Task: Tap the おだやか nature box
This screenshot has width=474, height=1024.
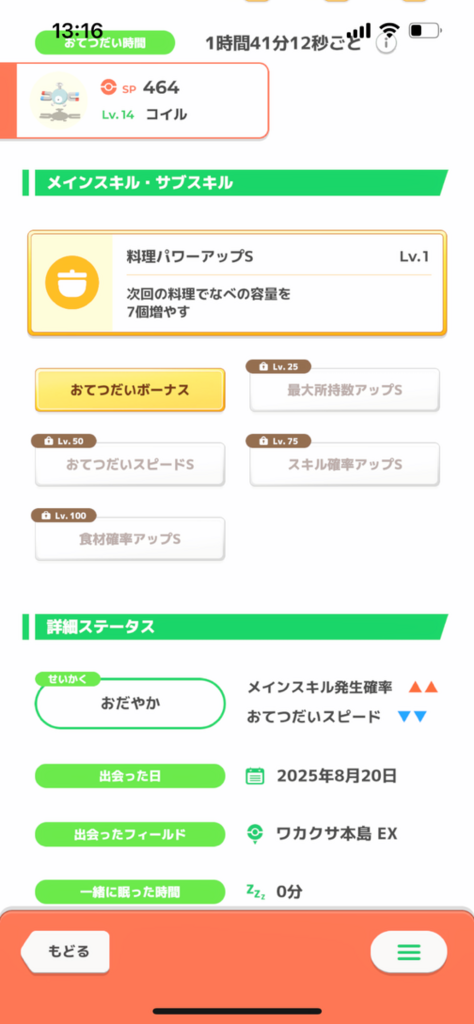Action: [130, 704]
